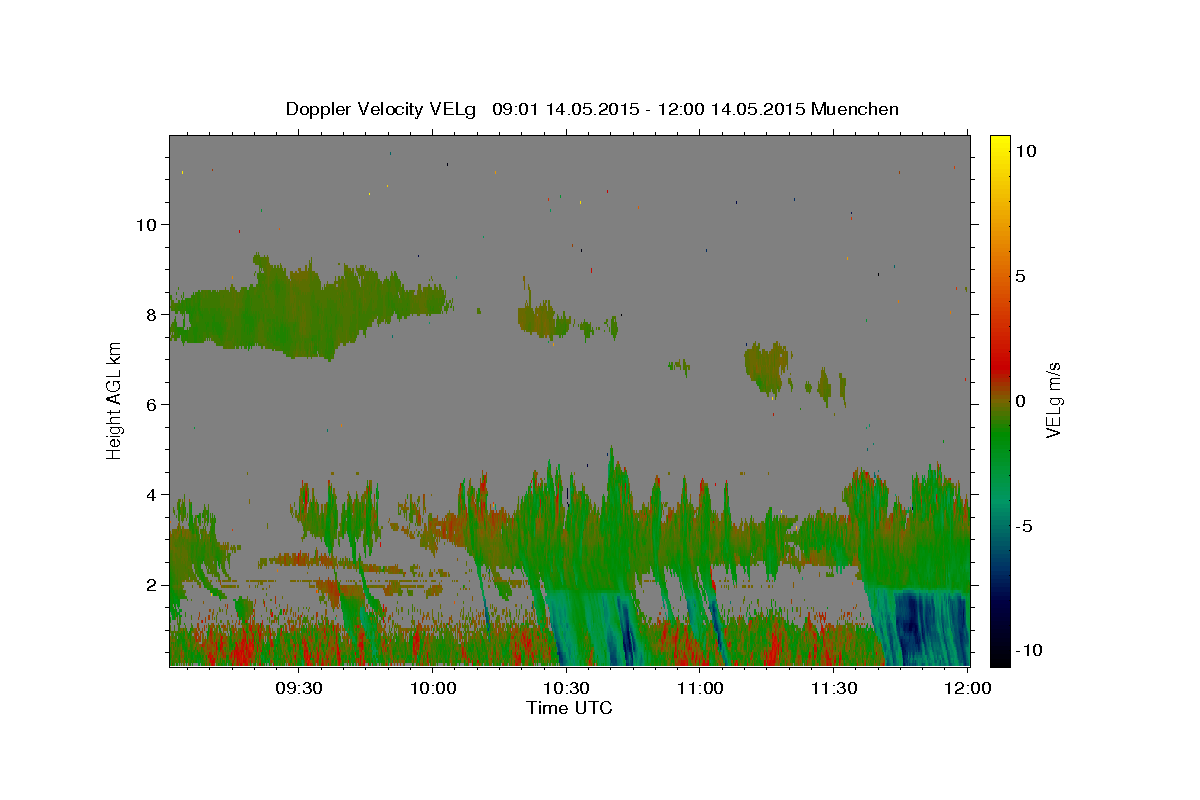Select the 'Muenchen' location text in title

point(855,109)
